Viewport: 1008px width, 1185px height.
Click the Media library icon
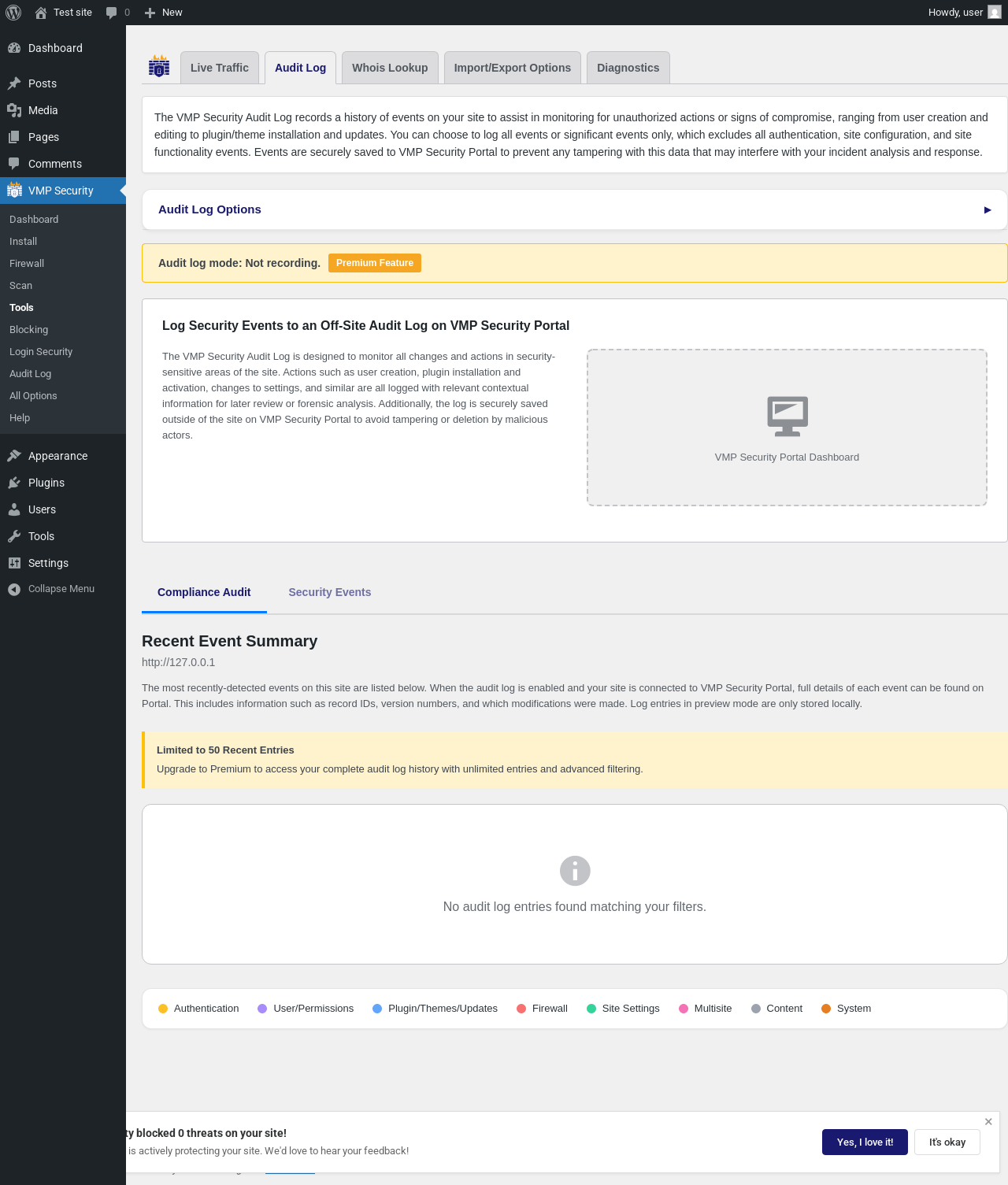14,110
